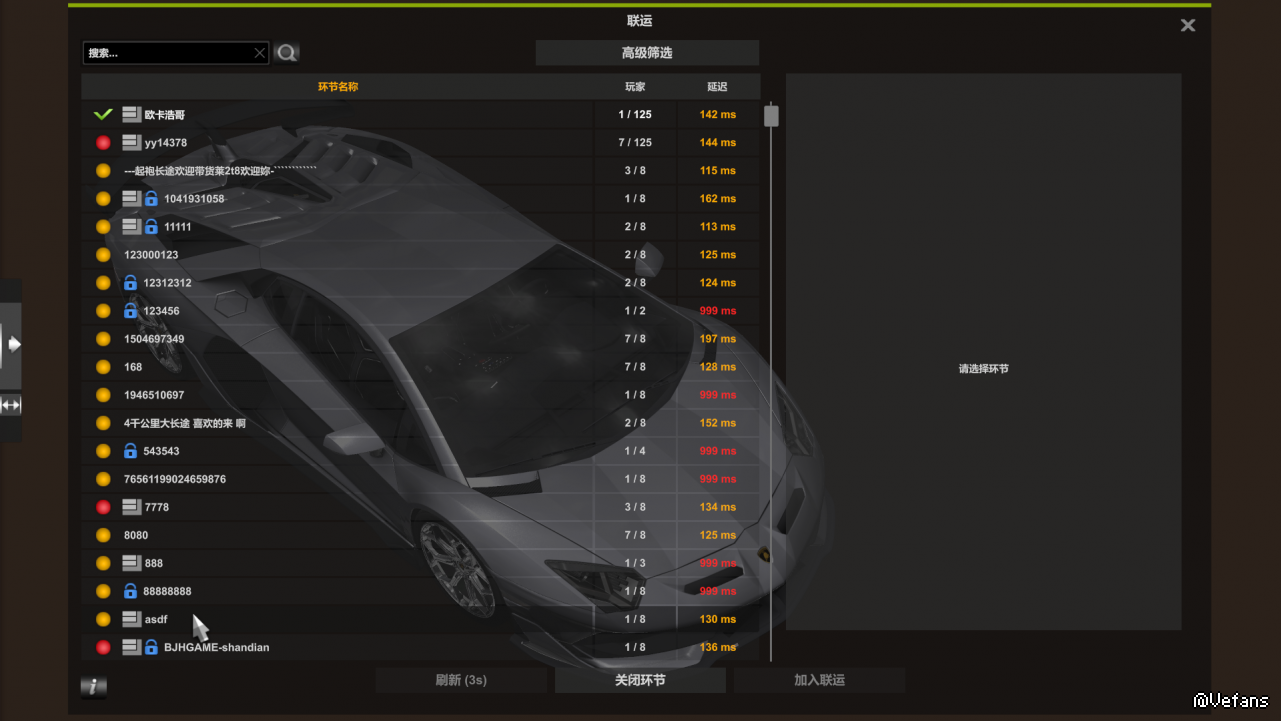Click the lock icon beside 12312312
The image size is (1281, 721).
click(x=130, y=283)
